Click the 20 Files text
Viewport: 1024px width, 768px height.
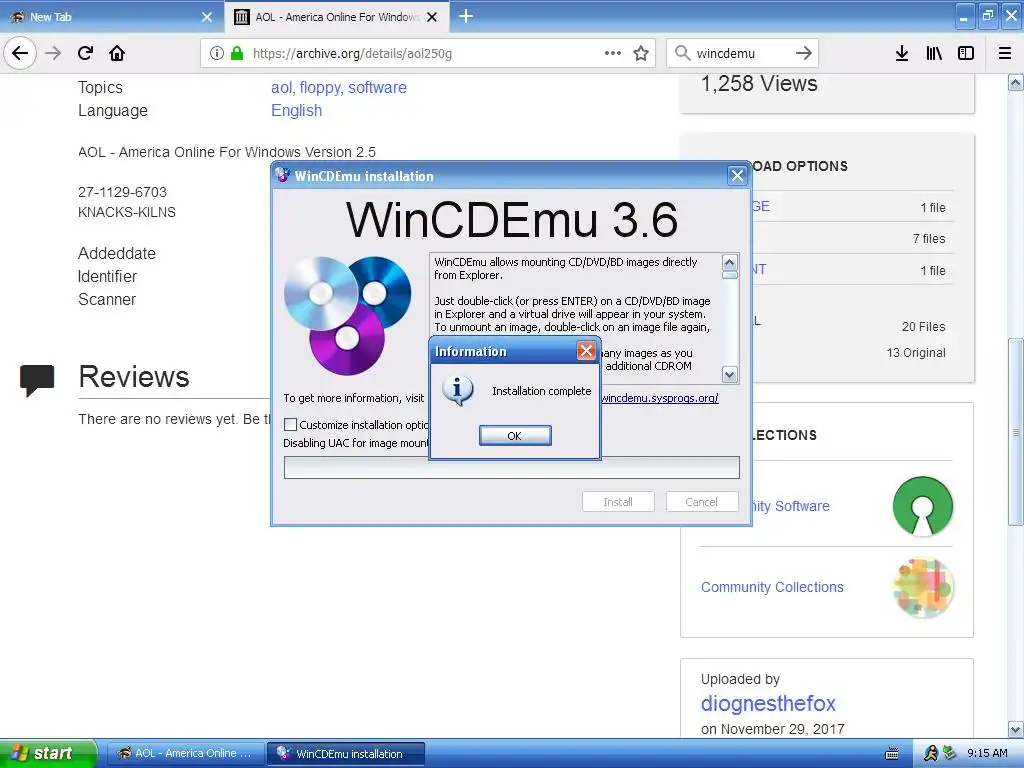[923, 327]
